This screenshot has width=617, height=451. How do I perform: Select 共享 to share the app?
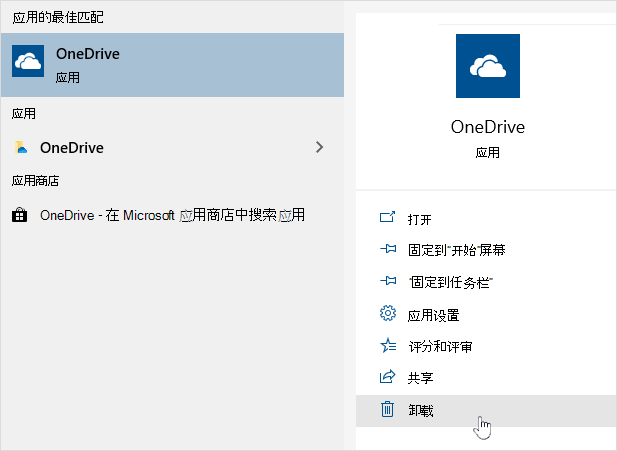[x=486, y=378]
